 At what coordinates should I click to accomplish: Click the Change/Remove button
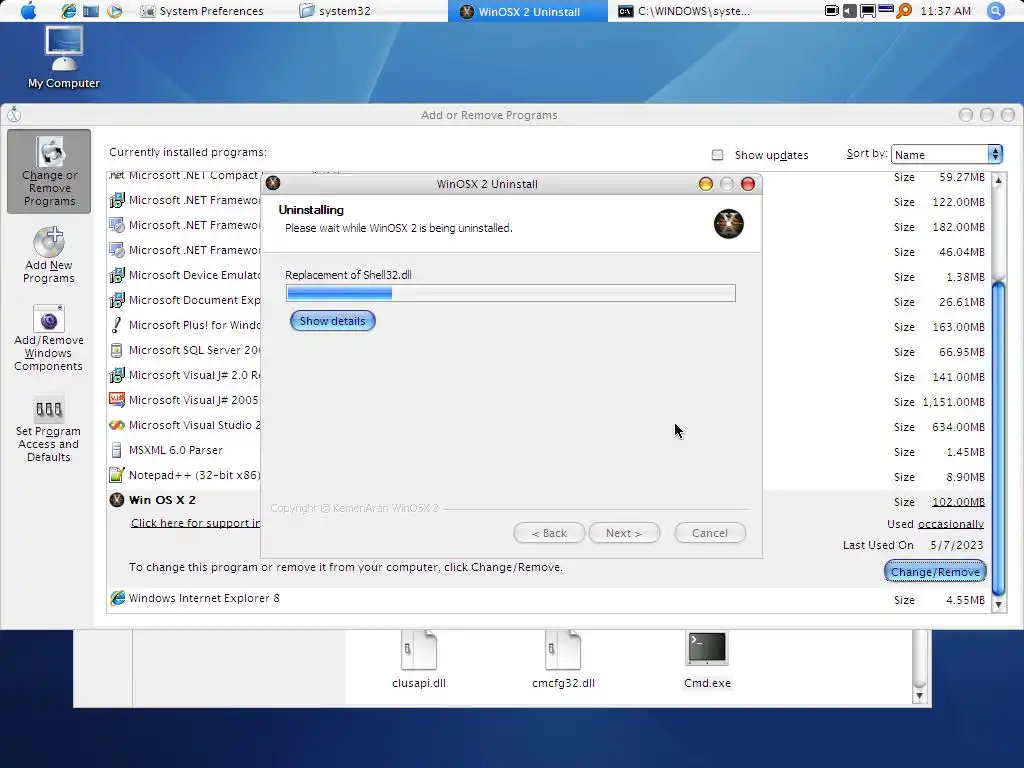pos(935,571)
